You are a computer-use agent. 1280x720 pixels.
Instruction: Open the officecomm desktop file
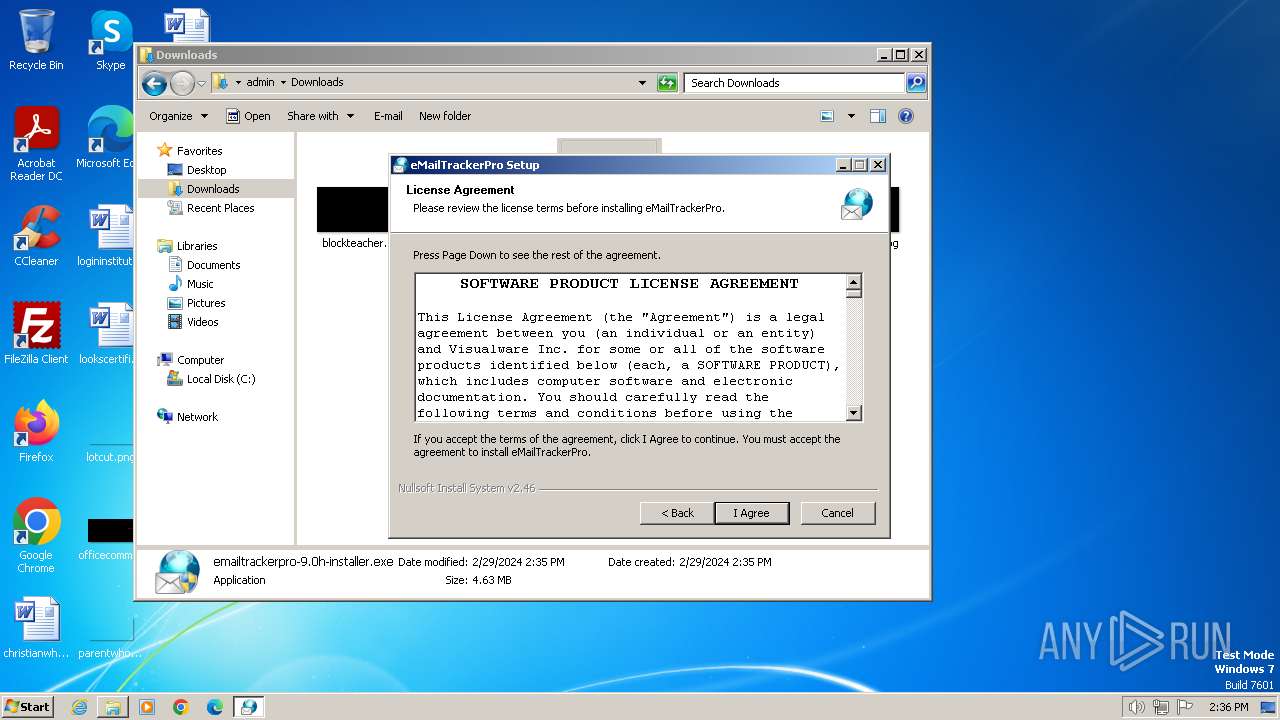(106, 540)
